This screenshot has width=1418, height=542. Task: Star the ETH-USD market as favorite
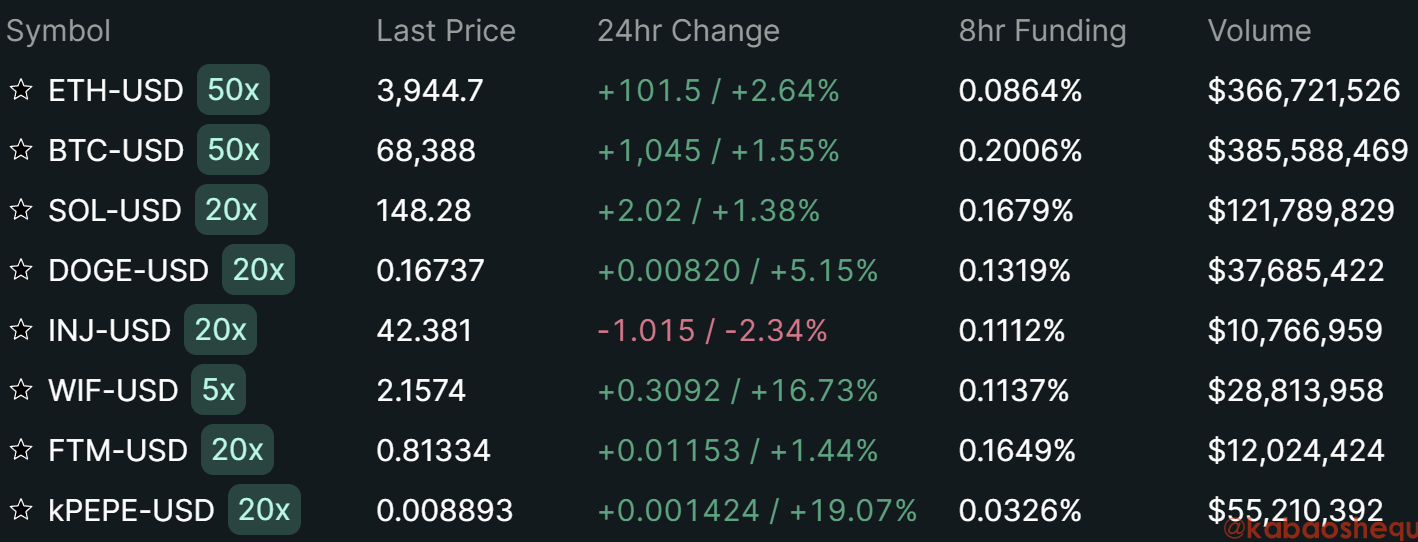20,91
